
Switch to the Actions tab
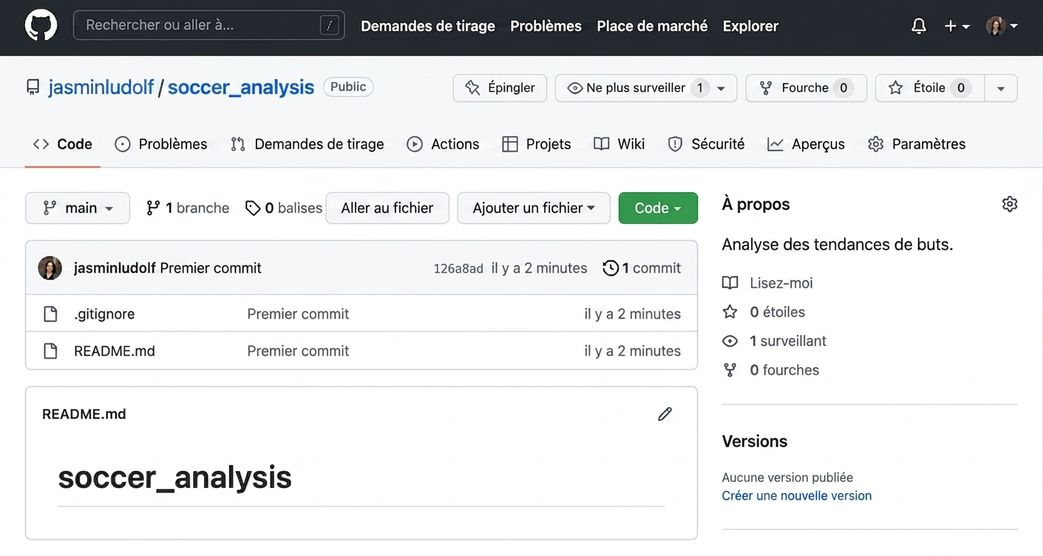(x=443, y=144)
